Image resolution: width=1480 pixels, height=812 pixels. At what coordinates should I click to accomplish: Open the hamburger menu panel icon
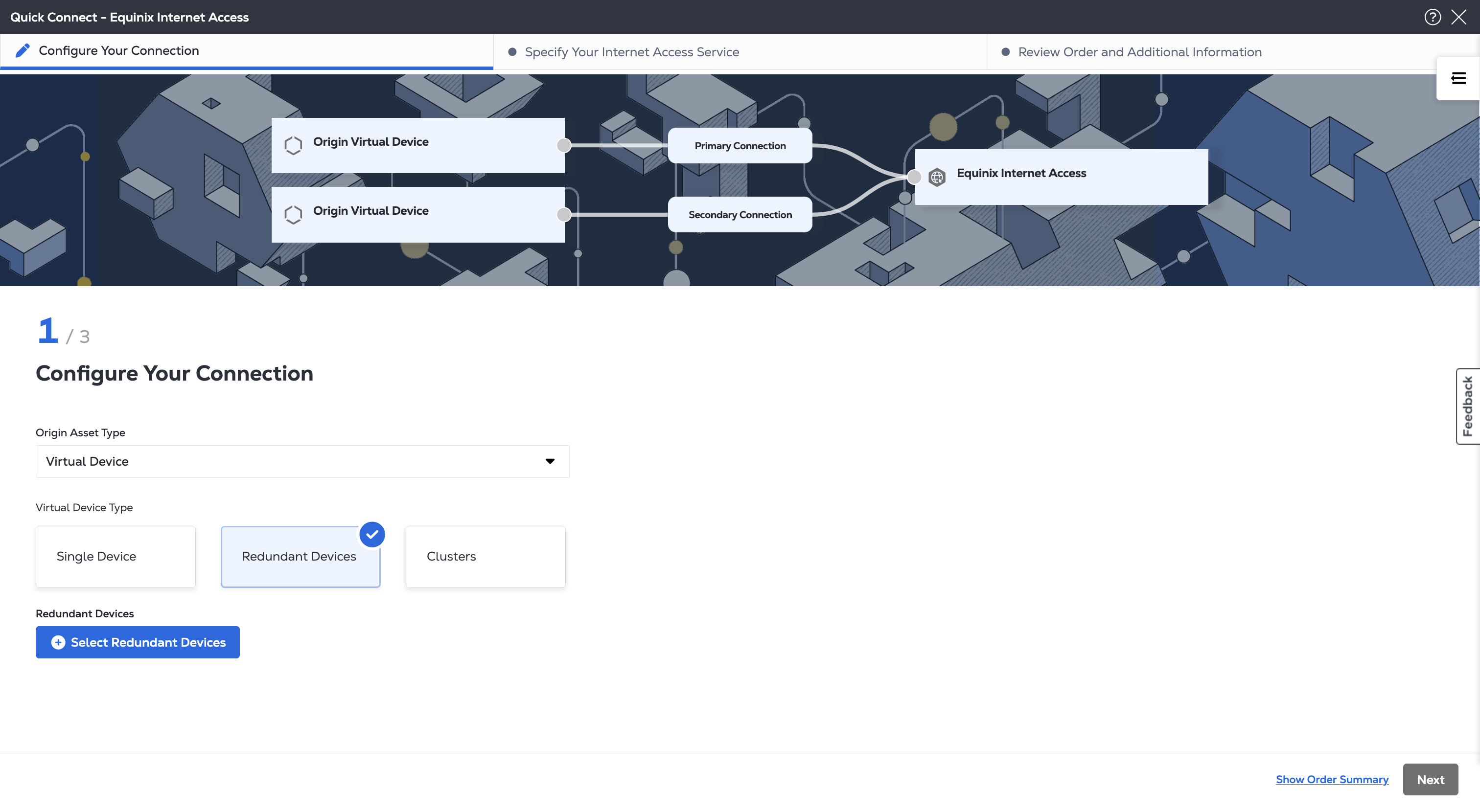(x=1458, y=78)
